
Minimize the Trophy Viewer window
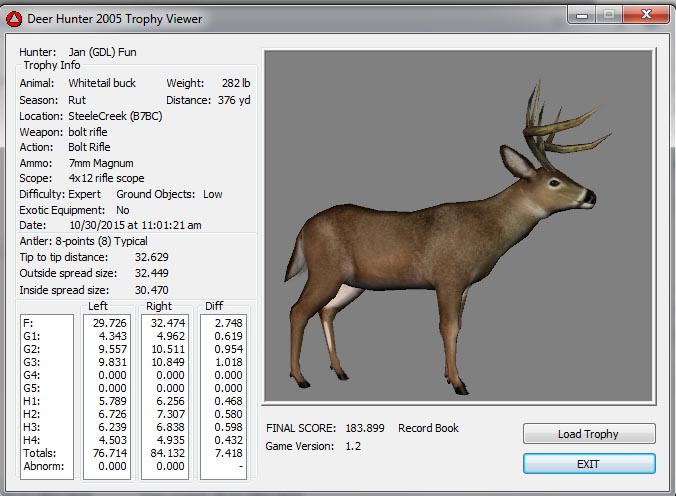pos(582,15)
